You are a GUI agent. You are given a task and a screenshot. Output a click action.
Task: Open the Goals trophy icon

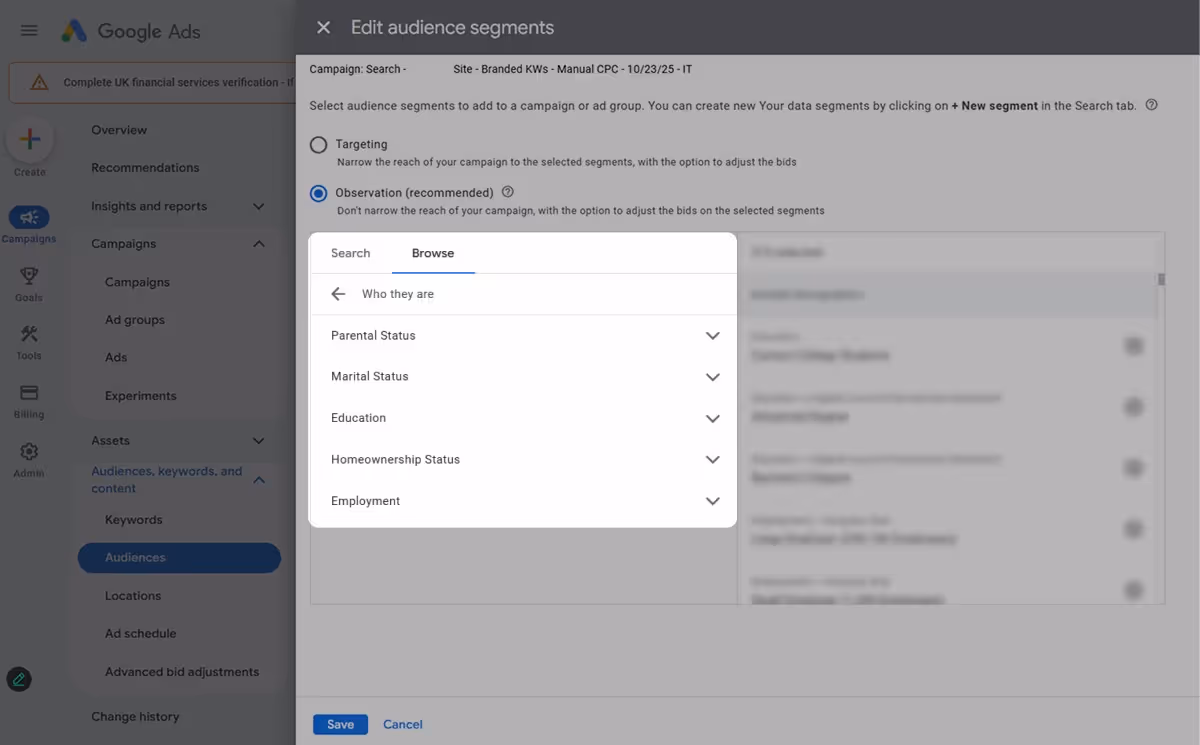(x=29, y=275)
